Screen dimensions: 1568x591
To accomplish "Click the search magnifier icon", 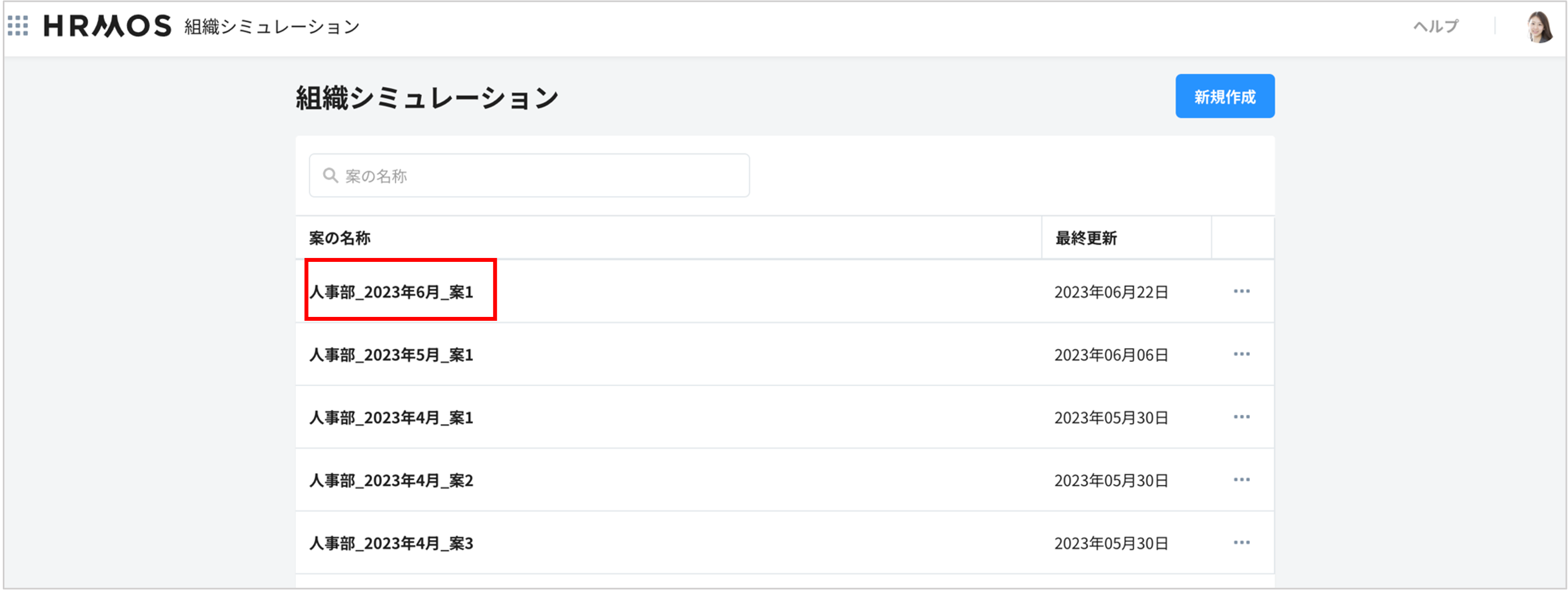I will pyautogui.click(x=331, y=176).
